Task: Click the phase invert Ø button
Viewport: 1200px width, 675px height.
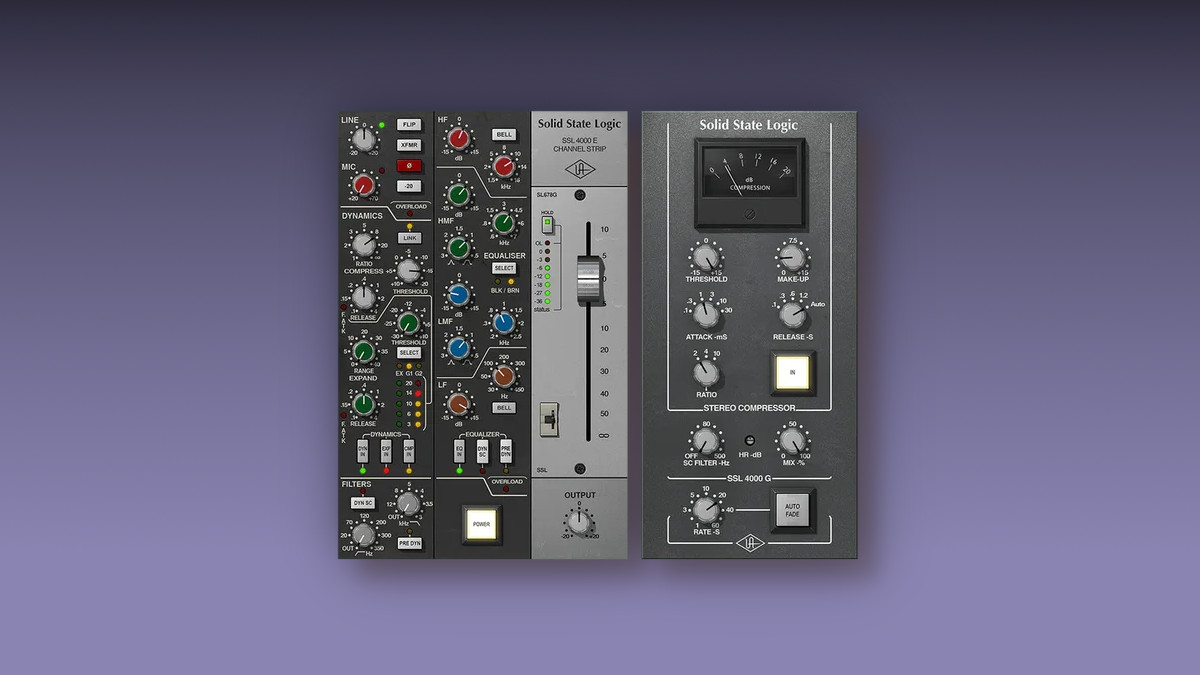Action: [x=408, y=165]
